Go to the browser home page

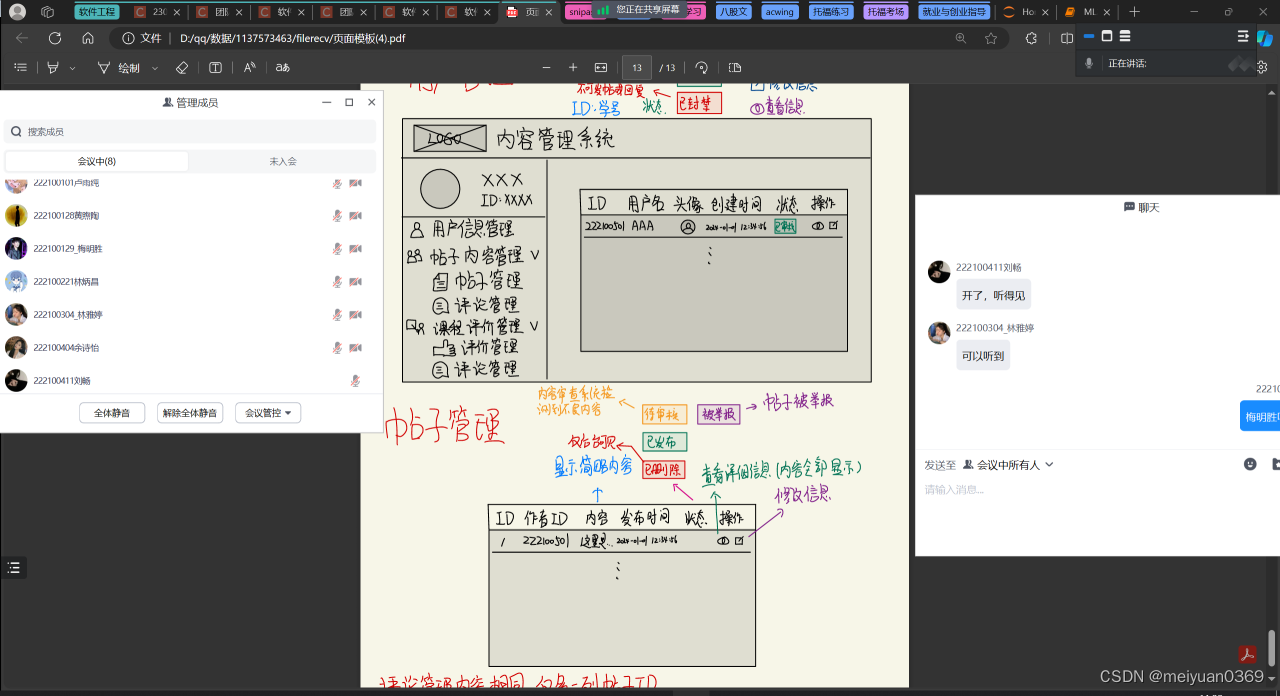click(88, 38)
